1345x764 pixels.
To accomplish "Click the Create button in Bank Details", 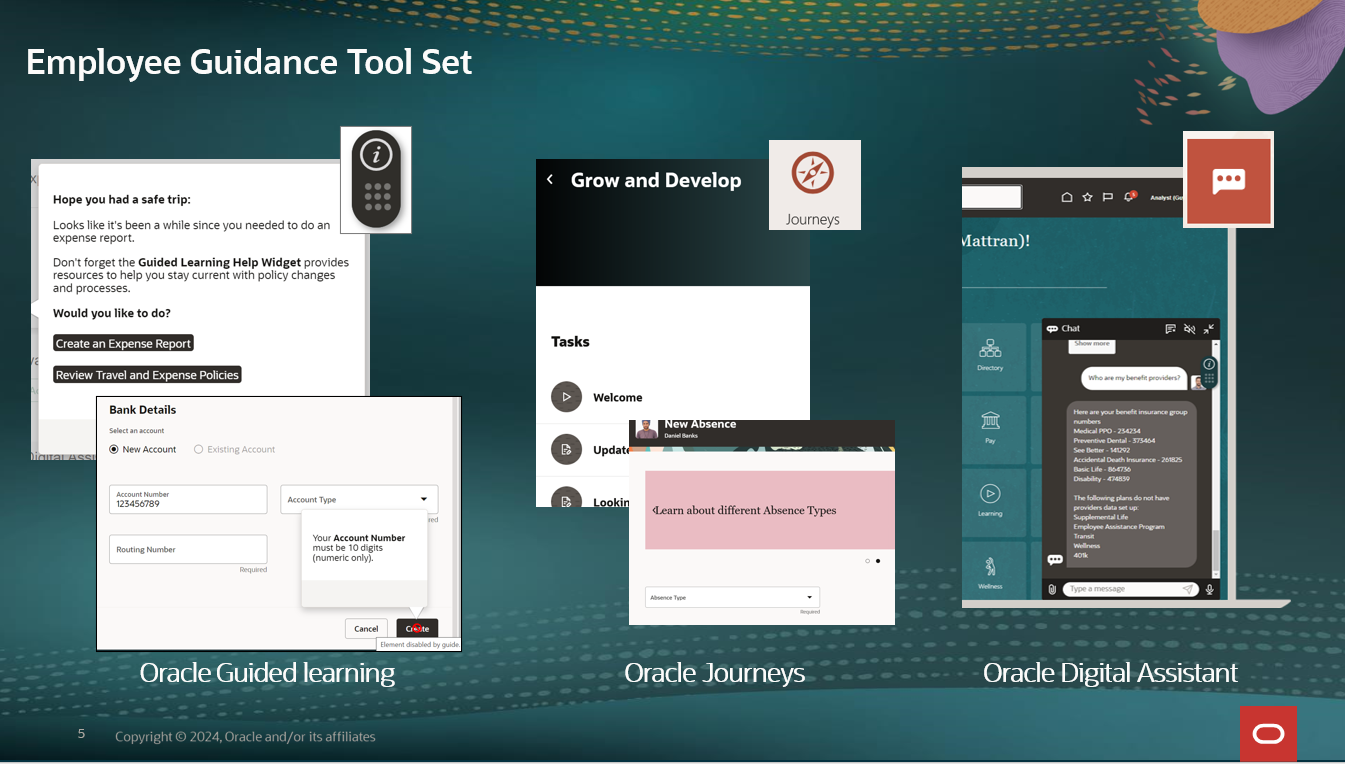I will pos(417,629).
